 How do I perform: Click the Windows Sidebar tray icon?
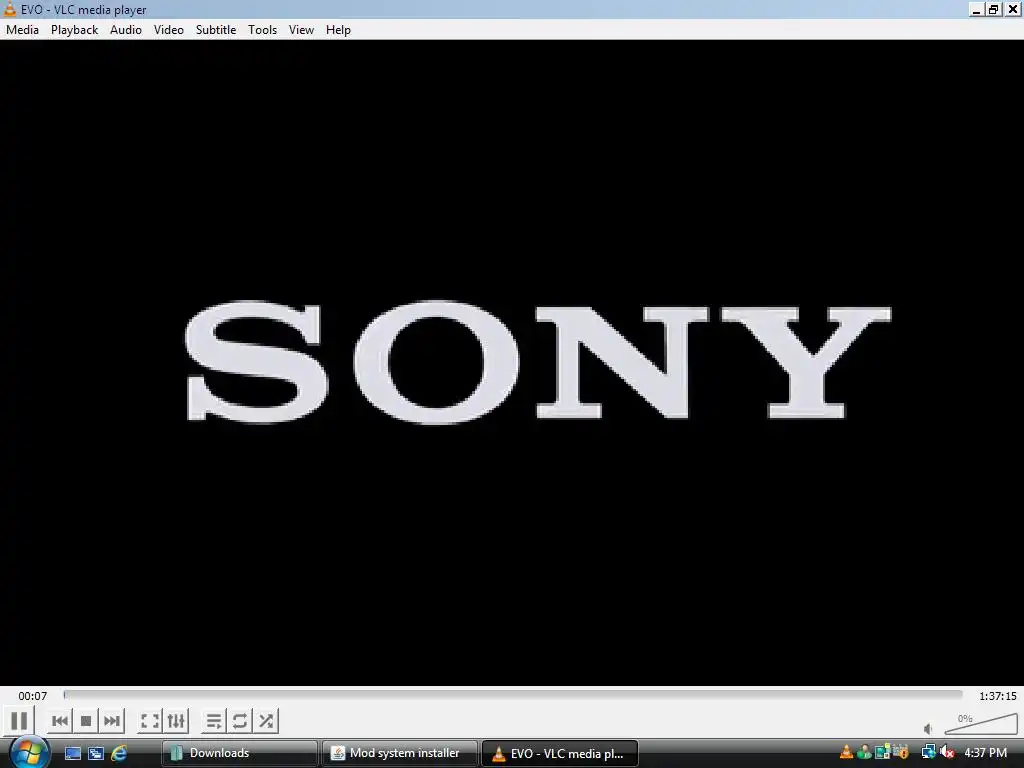[x=882, y=752]
